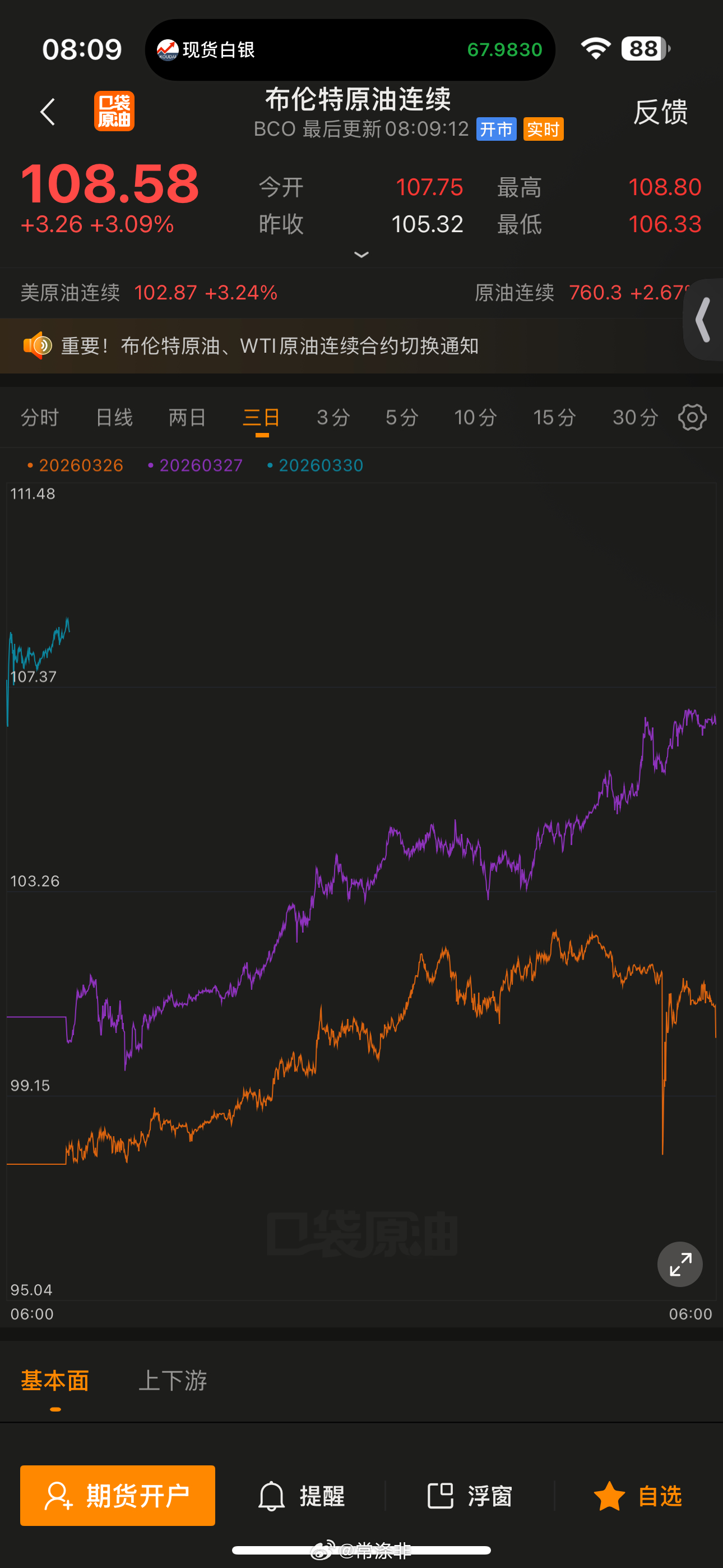This screenshot has height=1568, width=723.
Task: Tap the status bar clock 08:09
Action: (x=82, y=49)
